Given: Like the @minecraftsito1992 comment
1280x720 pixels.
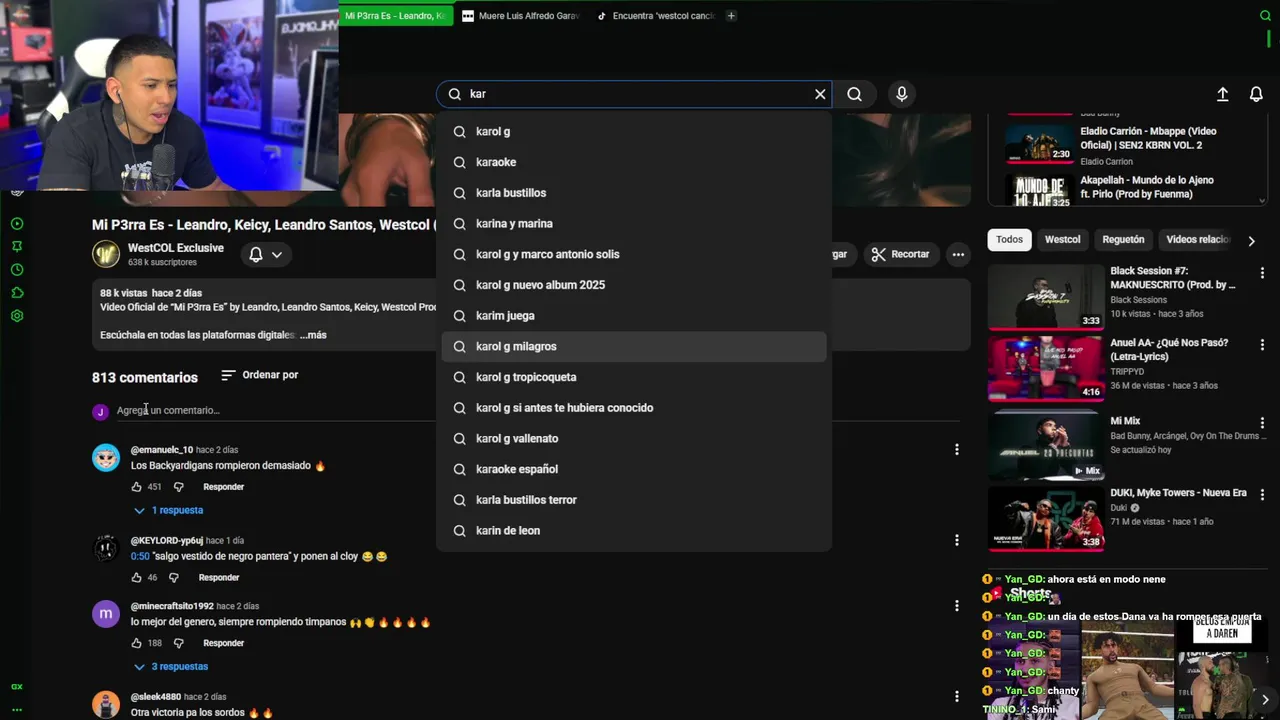Looking at the screenshot, I should coord(136,643).
